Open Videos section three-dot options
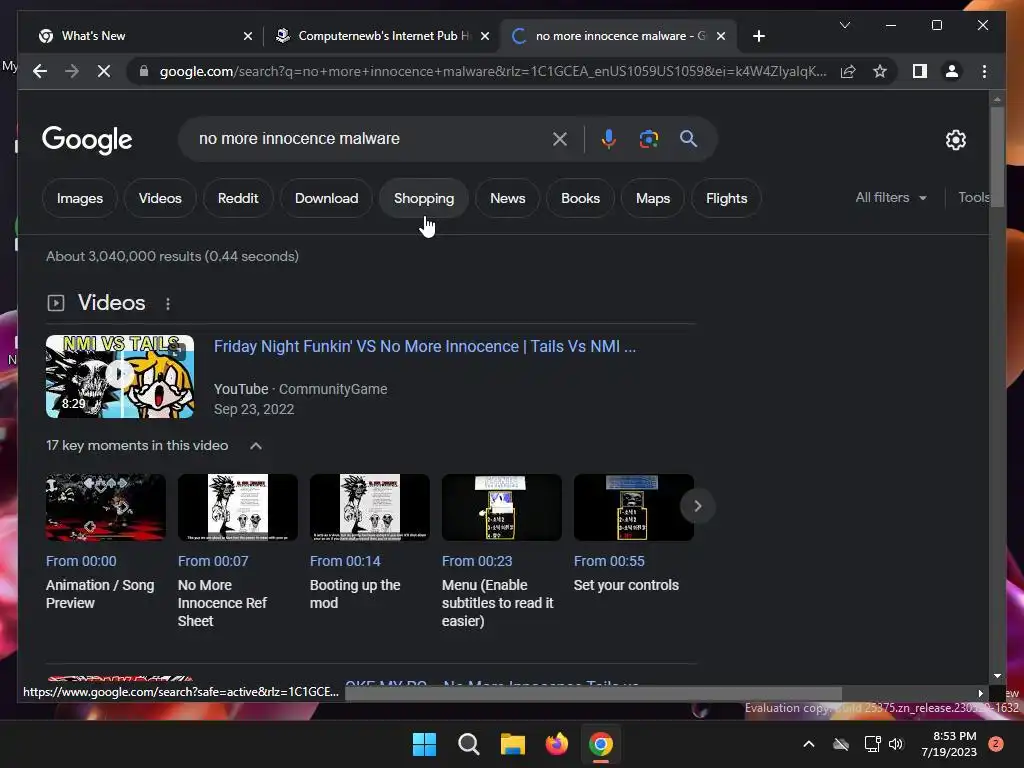This screenshot has height=768, width=1024. (168, 304)
